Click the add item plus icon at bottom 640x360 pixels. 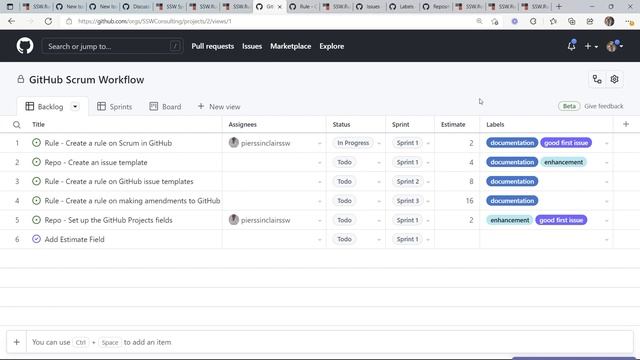17,342
